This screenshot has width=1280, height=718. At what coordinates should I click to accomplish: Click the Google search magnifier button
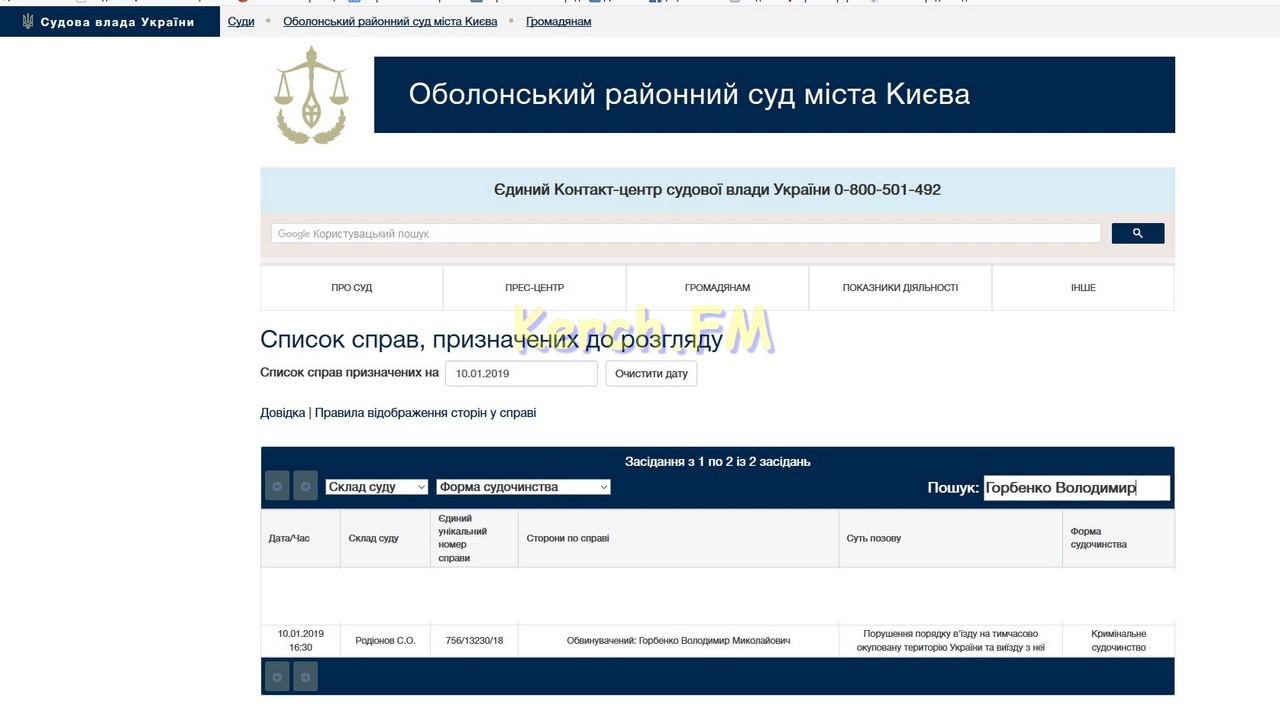pos(1137,233)
